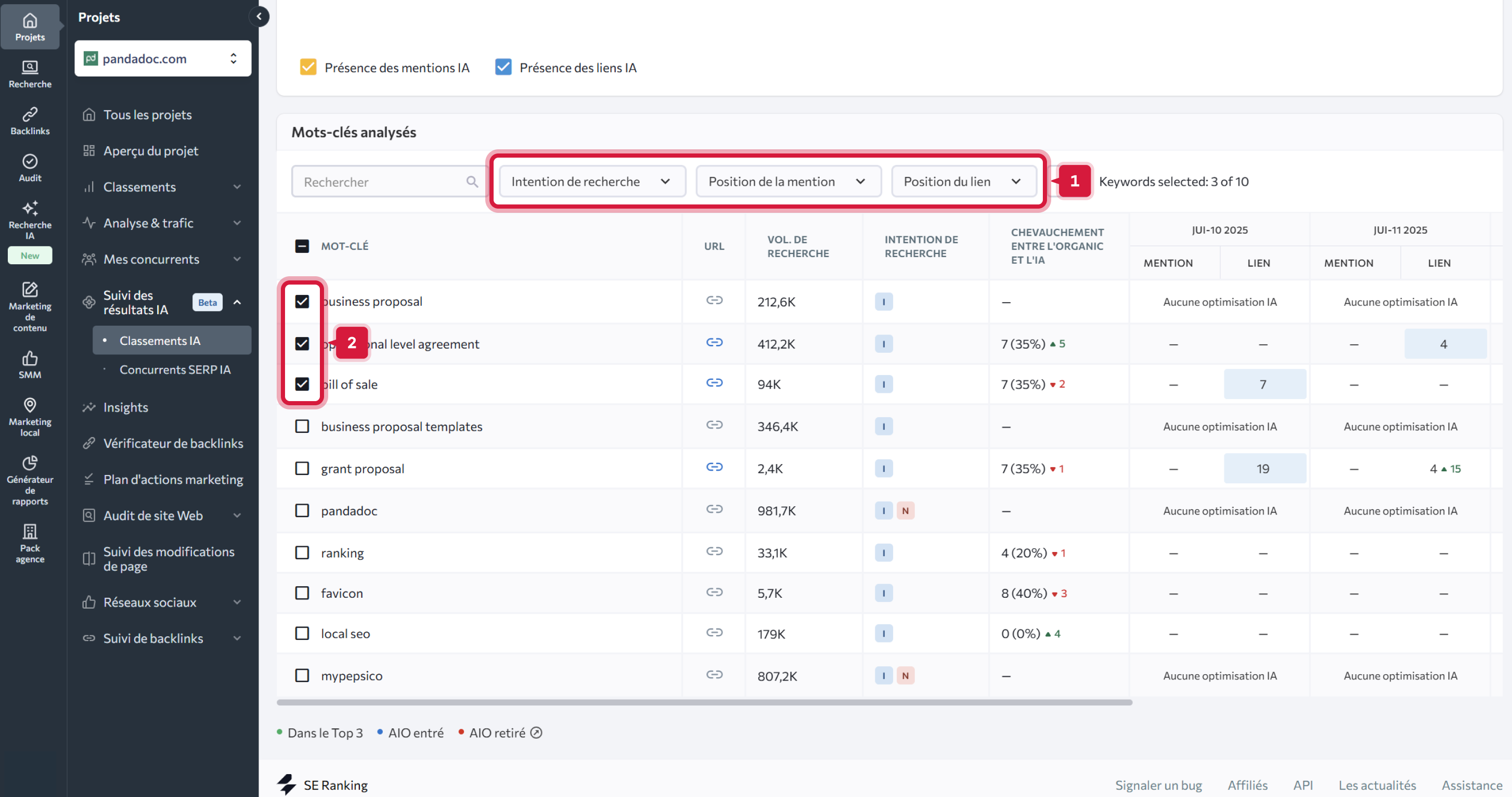Click the Assistance footer link
Screen dimensions: 1512x797
pos(1471,785)
